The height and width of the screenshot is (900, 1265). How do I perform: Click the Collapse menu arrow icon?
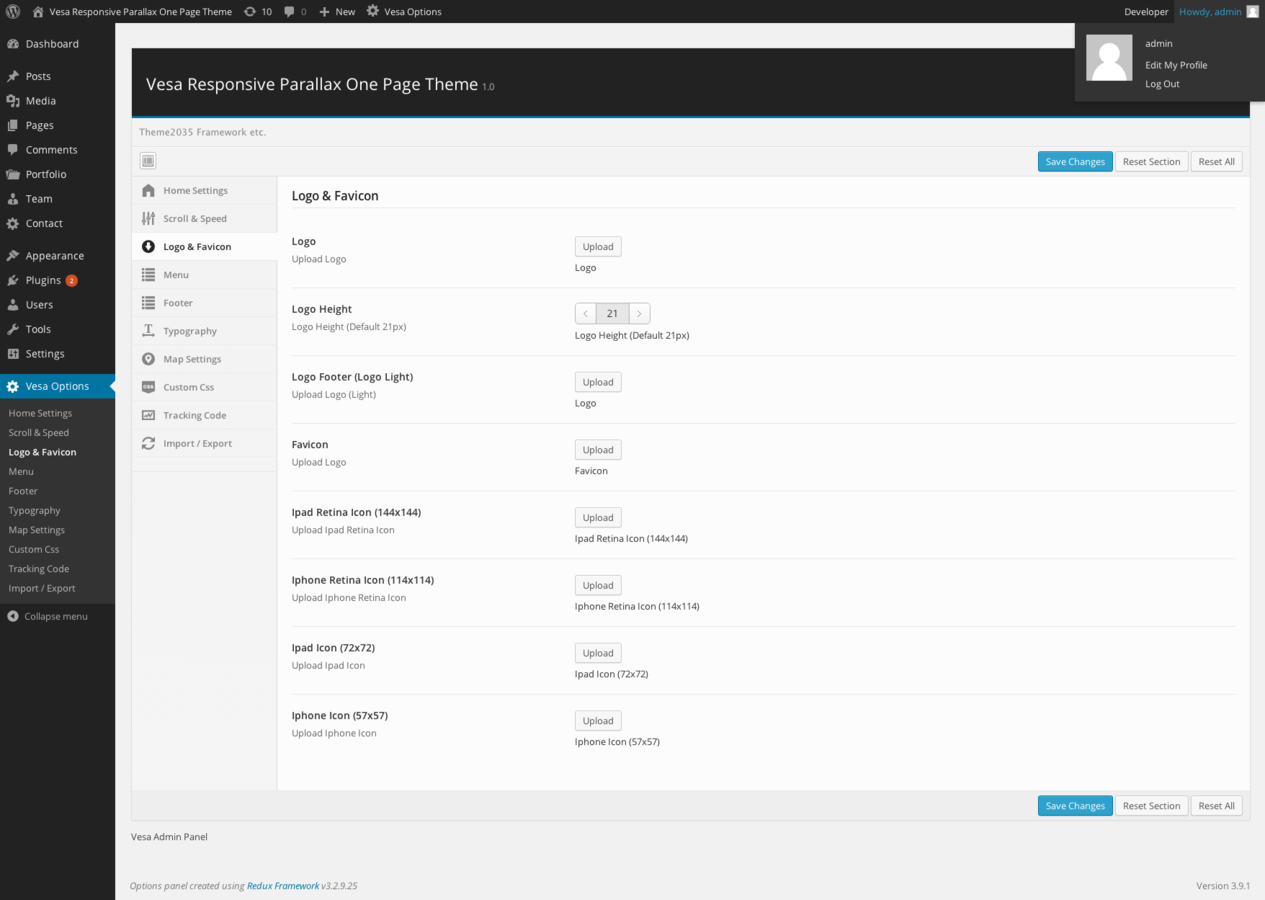[x=13, y=617]
